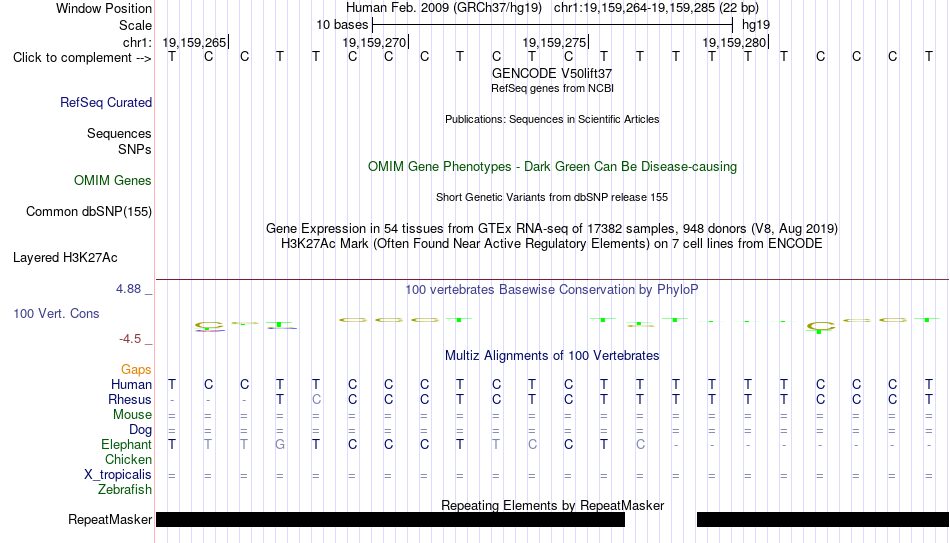Click the ruler position '19,159,280'
Viewport: 950px width, 543px height.
734,42
